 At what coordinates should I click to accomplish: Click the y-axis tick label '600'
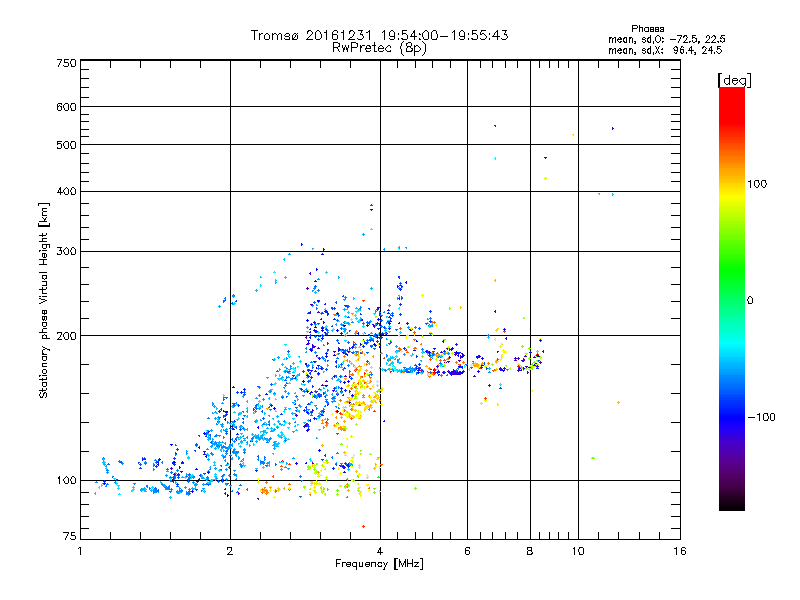click(67, 107)
